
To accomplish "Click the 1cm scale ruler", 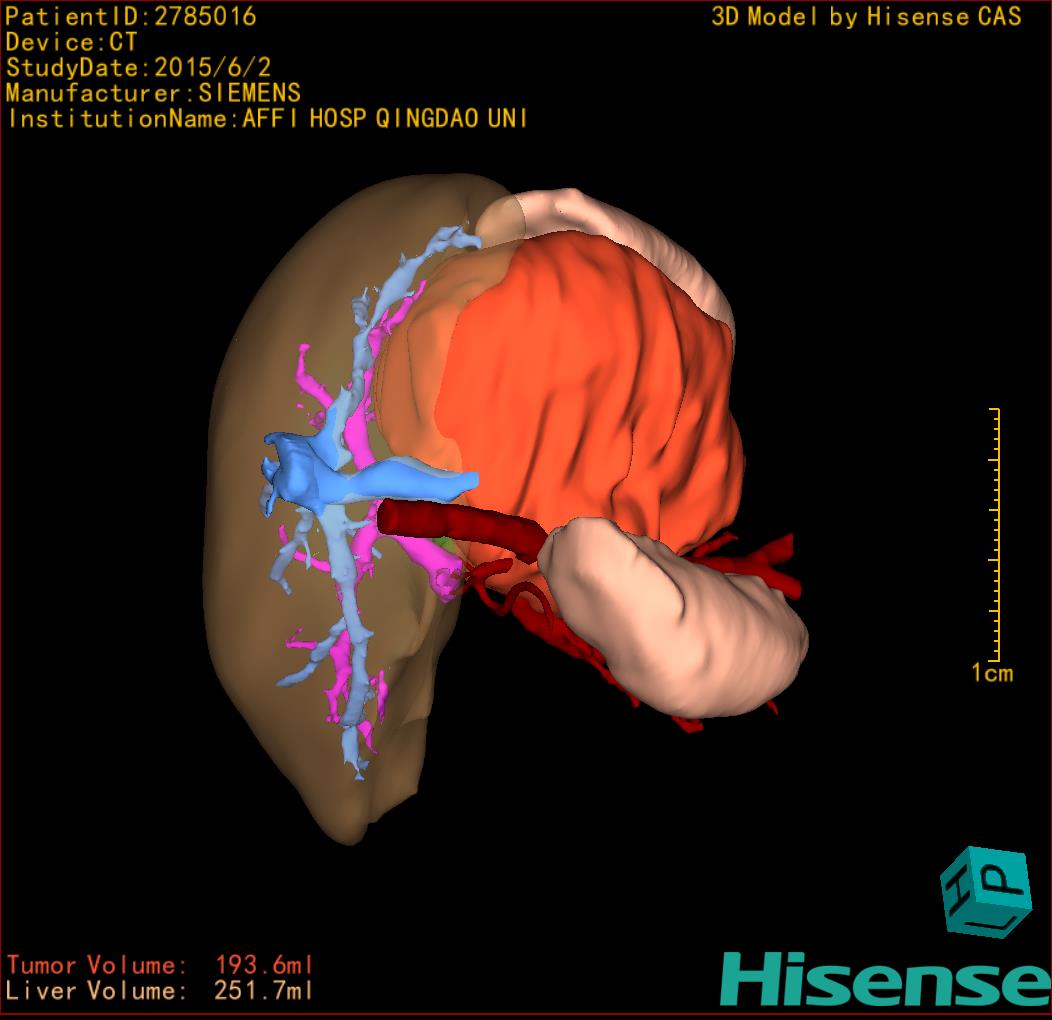I will [995, 535].
